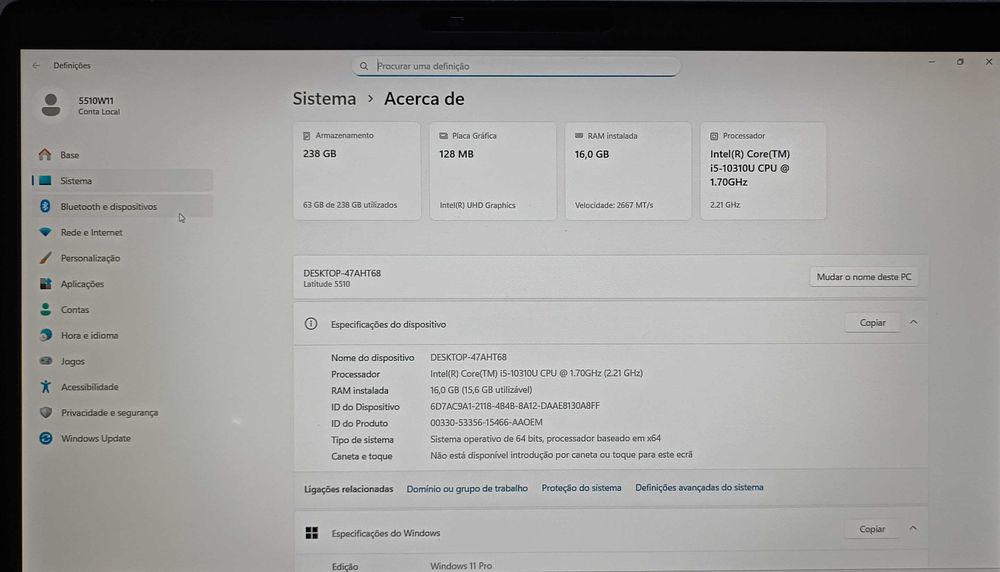The image size is (1000, 572).
Task: Open Acessibilidade settings
Action: [x=122, y=386]
